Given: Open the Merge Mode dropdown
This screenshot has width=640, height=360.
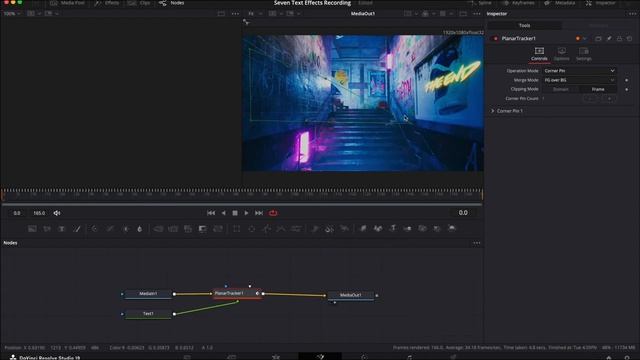Looking at the screenshot, I should click(579, 80).
